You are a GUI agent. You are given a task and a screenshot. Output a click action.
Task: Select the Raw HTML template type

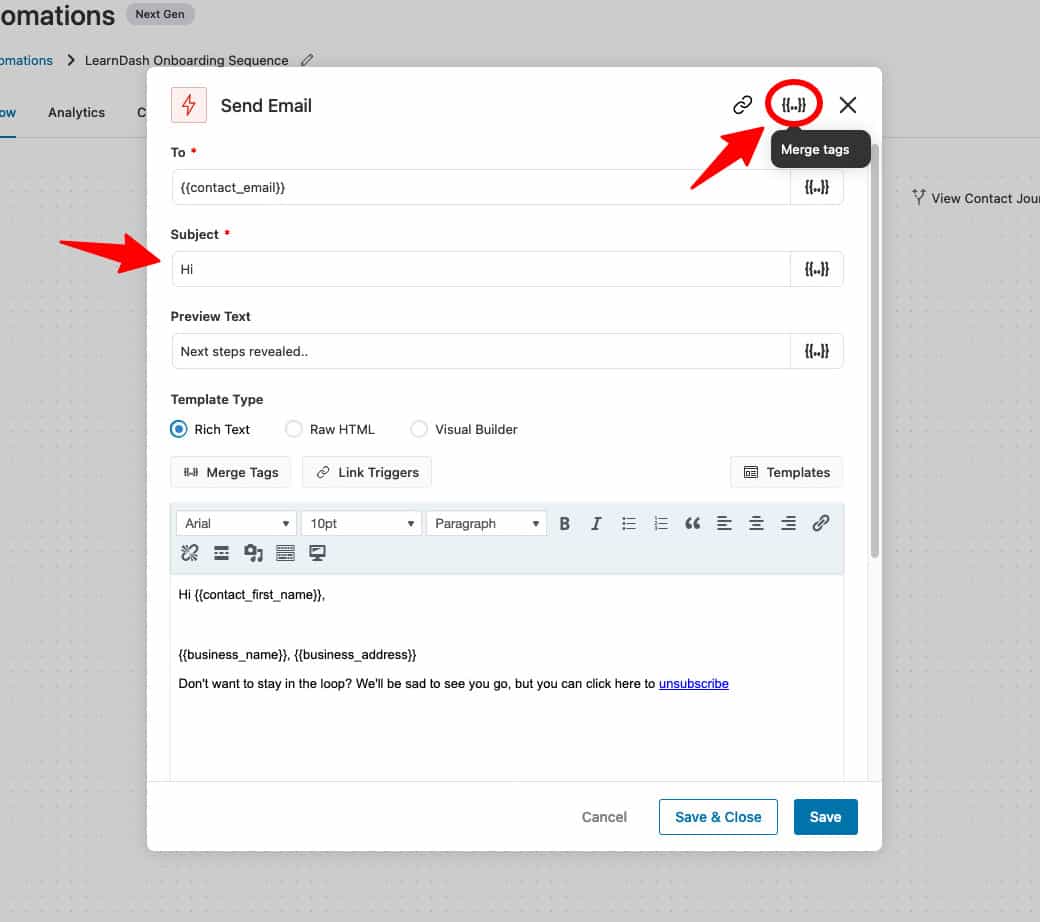tap(294, 428)
